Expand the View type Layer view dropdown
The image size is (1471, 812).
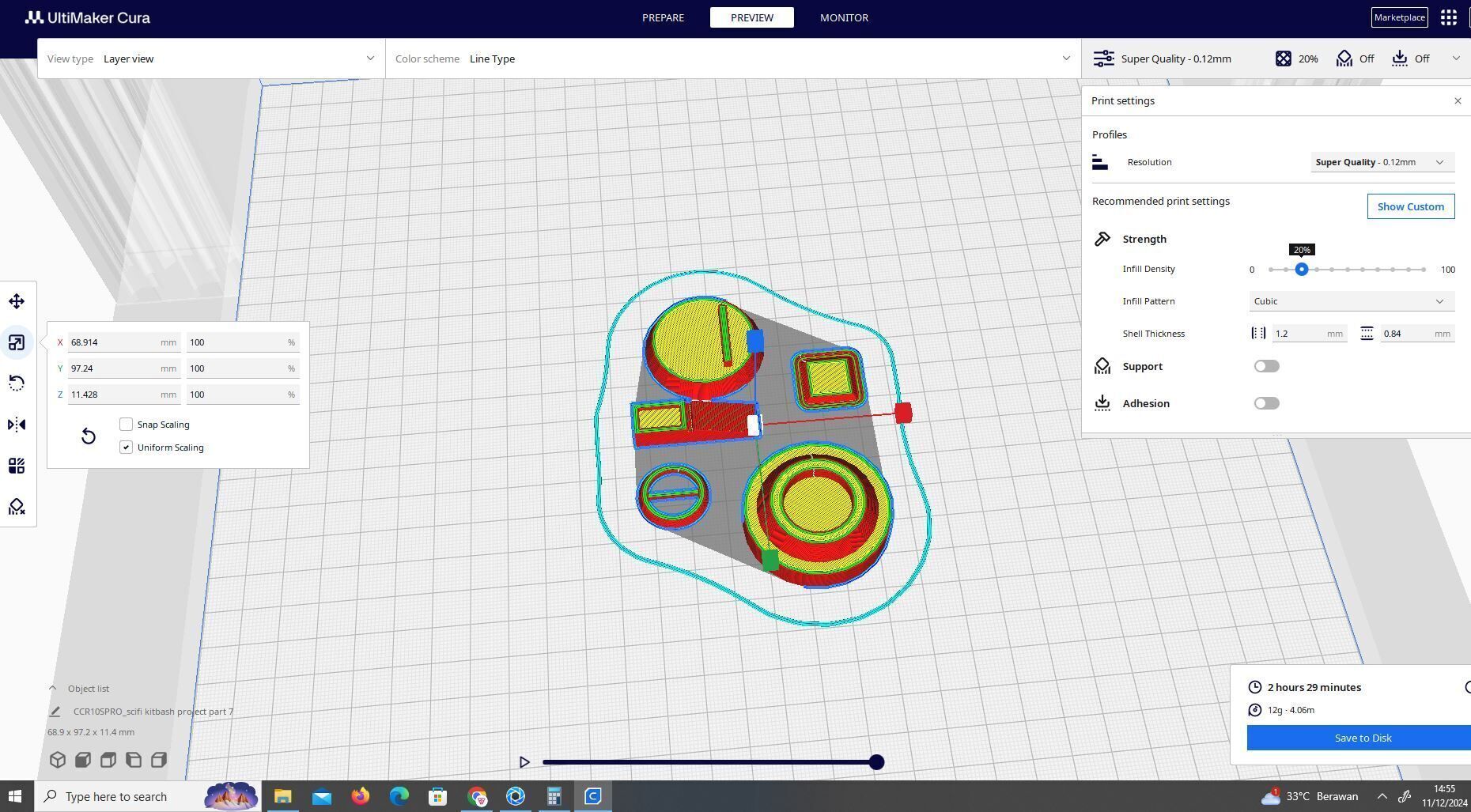(211, 59)
